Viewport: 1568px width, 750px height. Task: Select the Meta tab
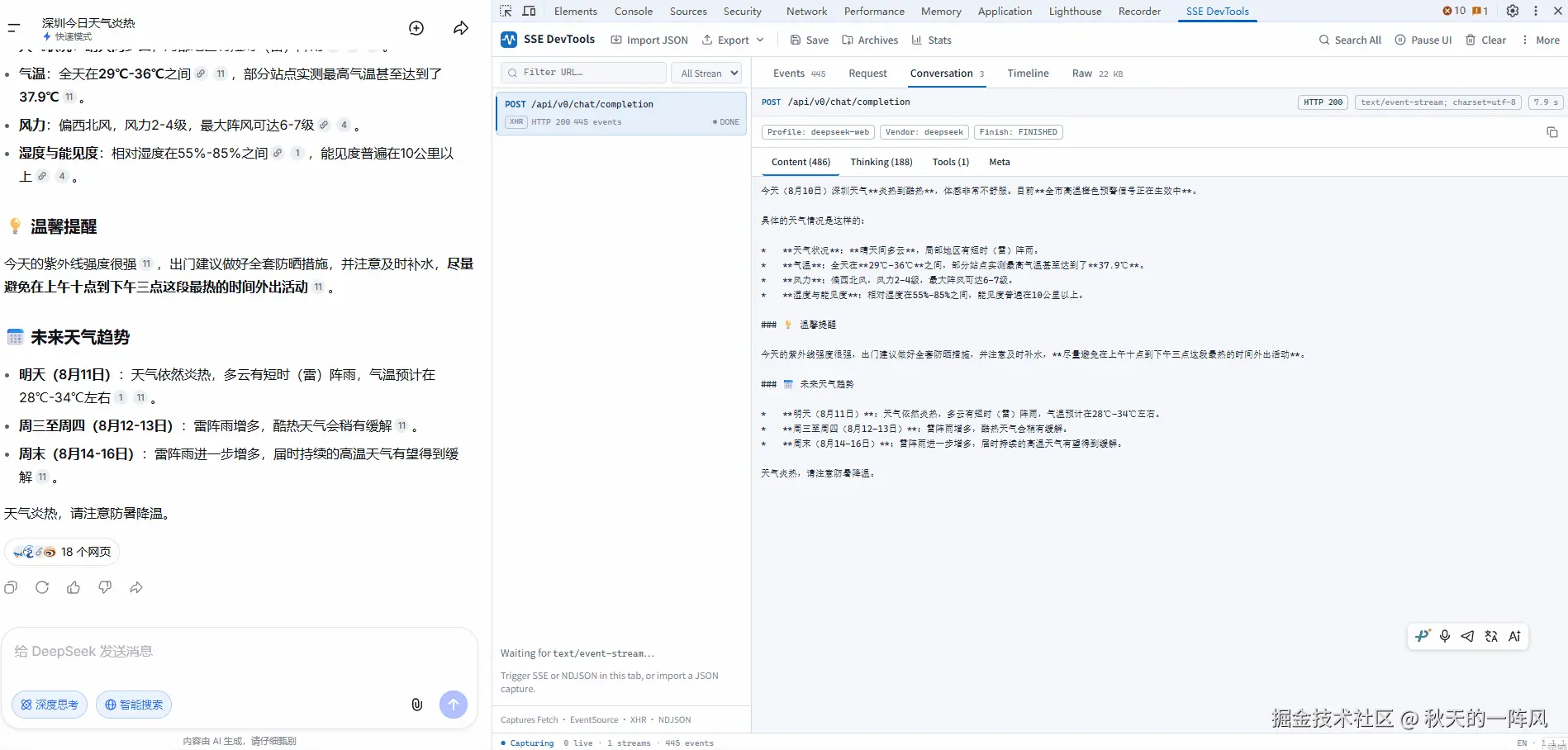pyautogui.click(x=1000, y=162)
